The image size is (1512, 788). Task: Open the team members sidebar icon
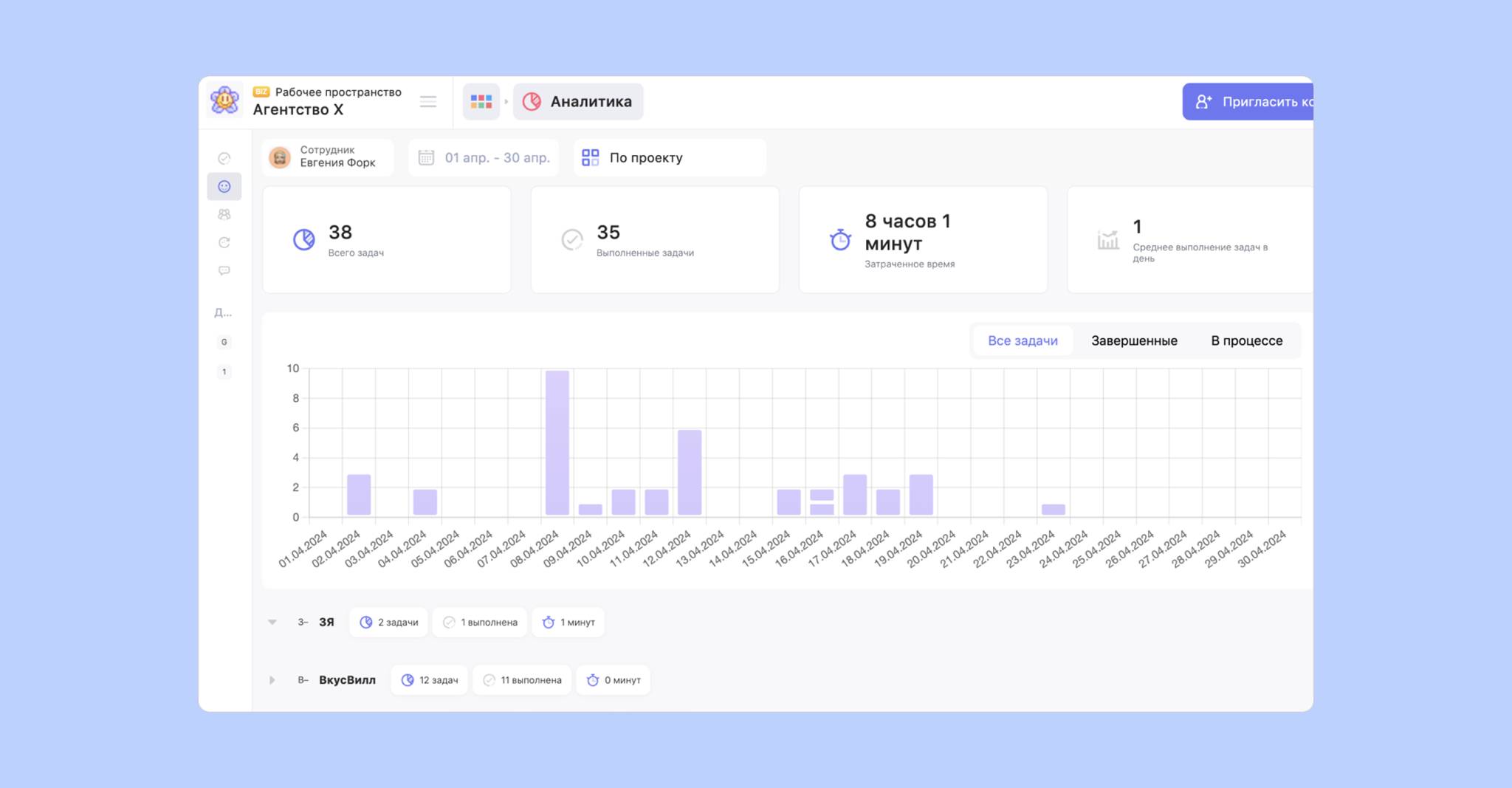[224, 215]
